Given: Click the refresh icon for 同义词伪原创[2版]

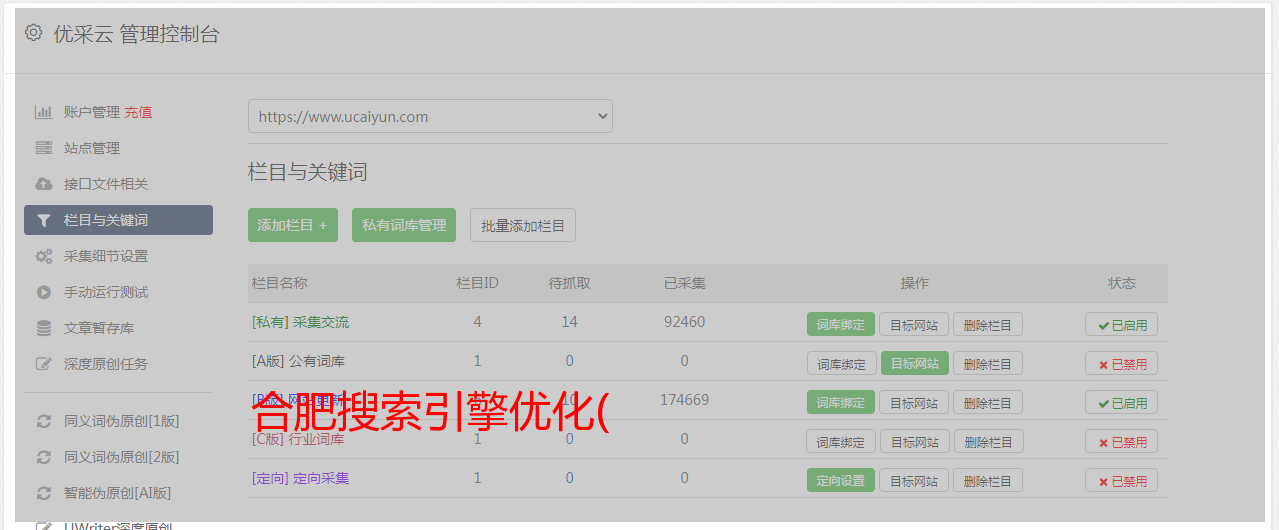Looking at the screenshot, I should point(44,457).
